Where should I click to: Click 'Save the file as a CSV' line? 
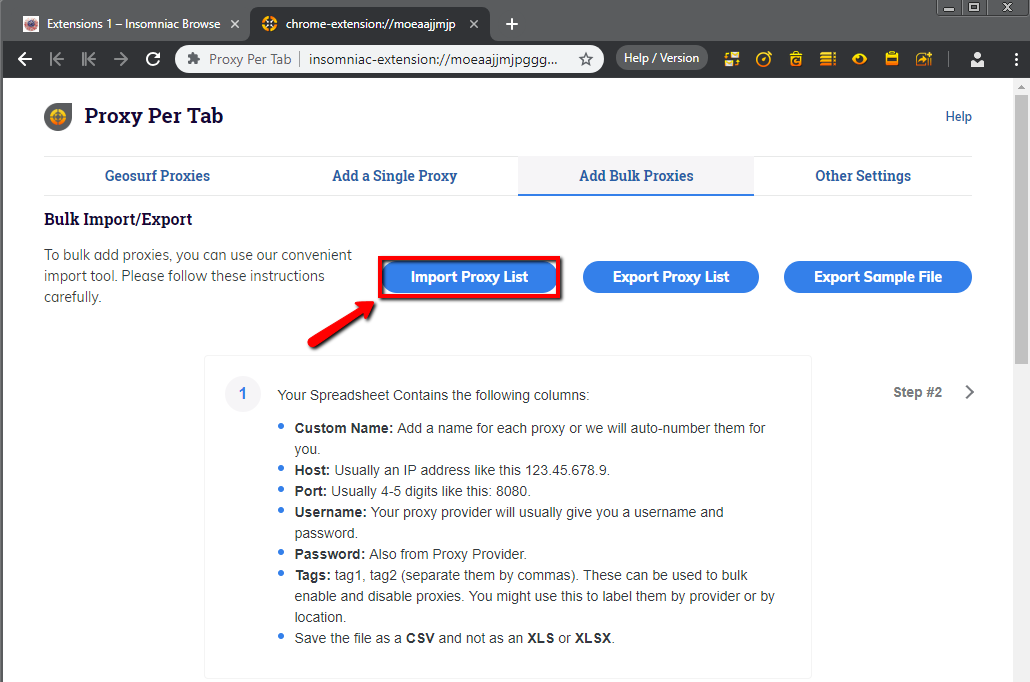454,639
